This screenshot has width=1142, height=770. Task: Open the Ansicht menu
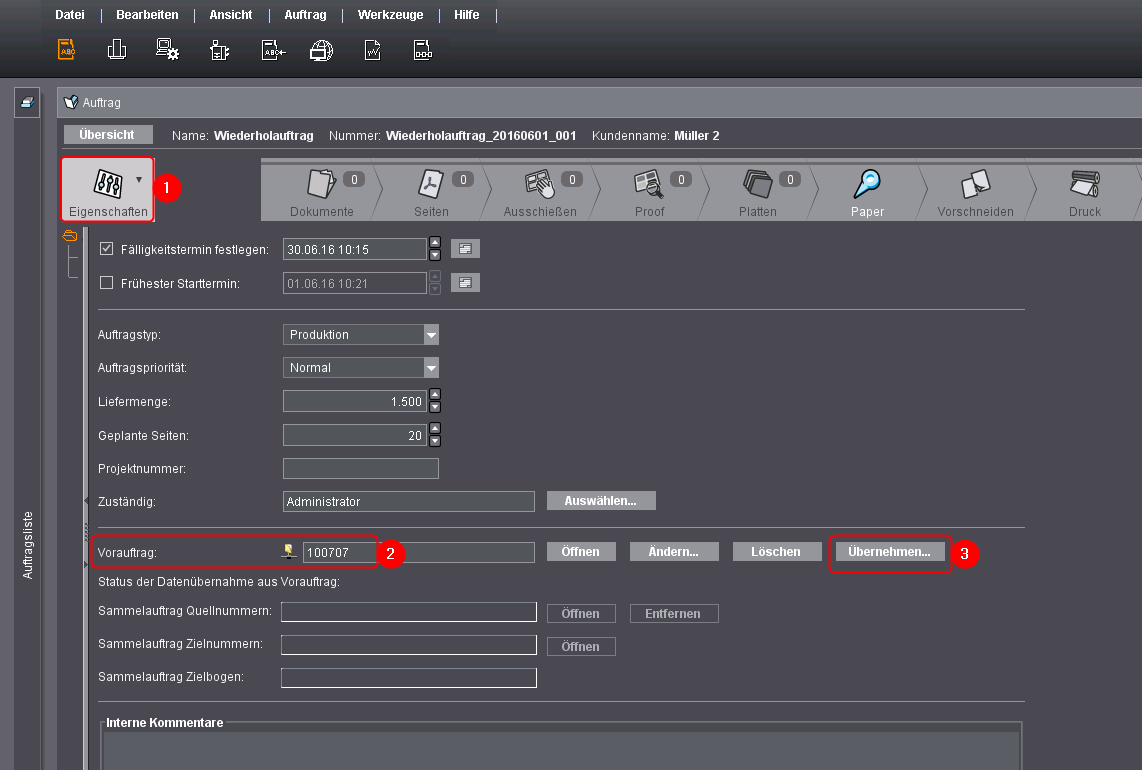(231, 15)
